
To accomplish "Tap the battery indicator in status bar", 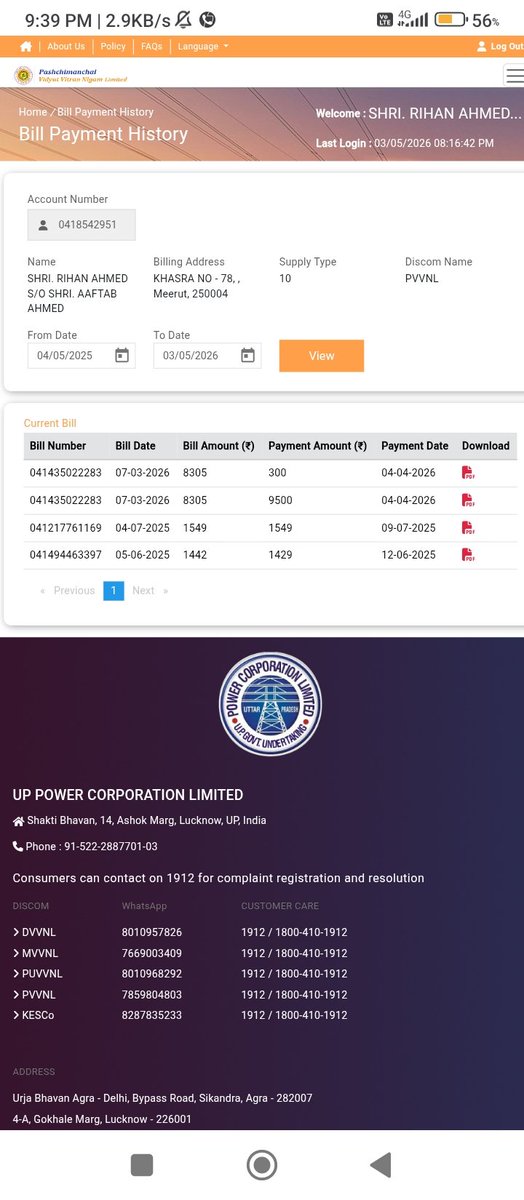I will pos(449,19).
